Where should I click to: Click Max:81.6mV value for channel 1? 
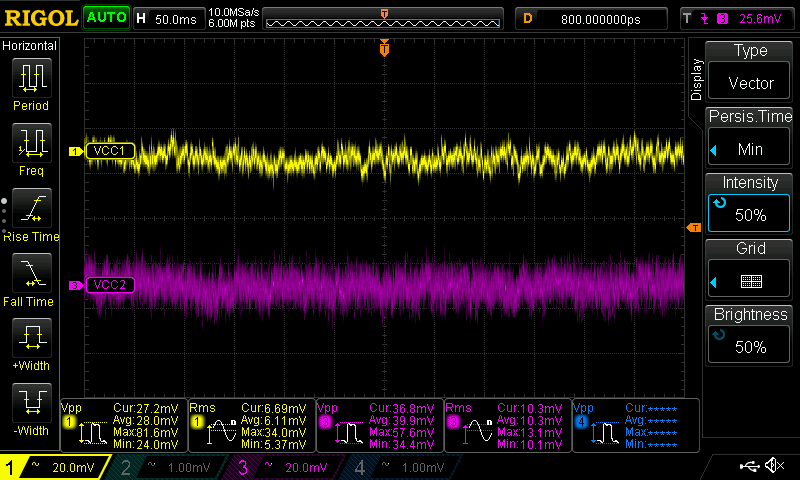click(145, 432)
